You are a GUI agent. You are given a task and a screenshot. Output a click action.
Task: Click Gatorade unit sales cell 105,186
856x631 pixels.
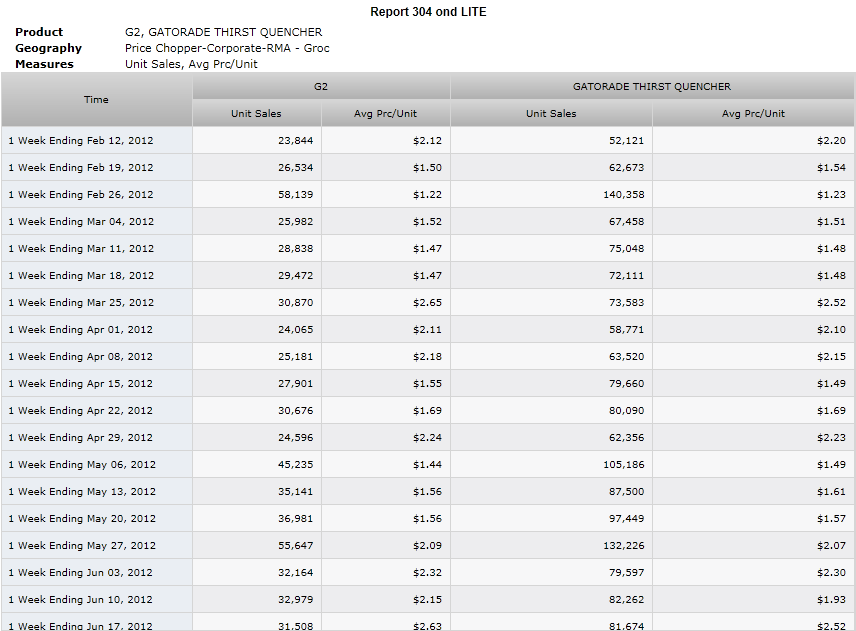click(551, 465)
